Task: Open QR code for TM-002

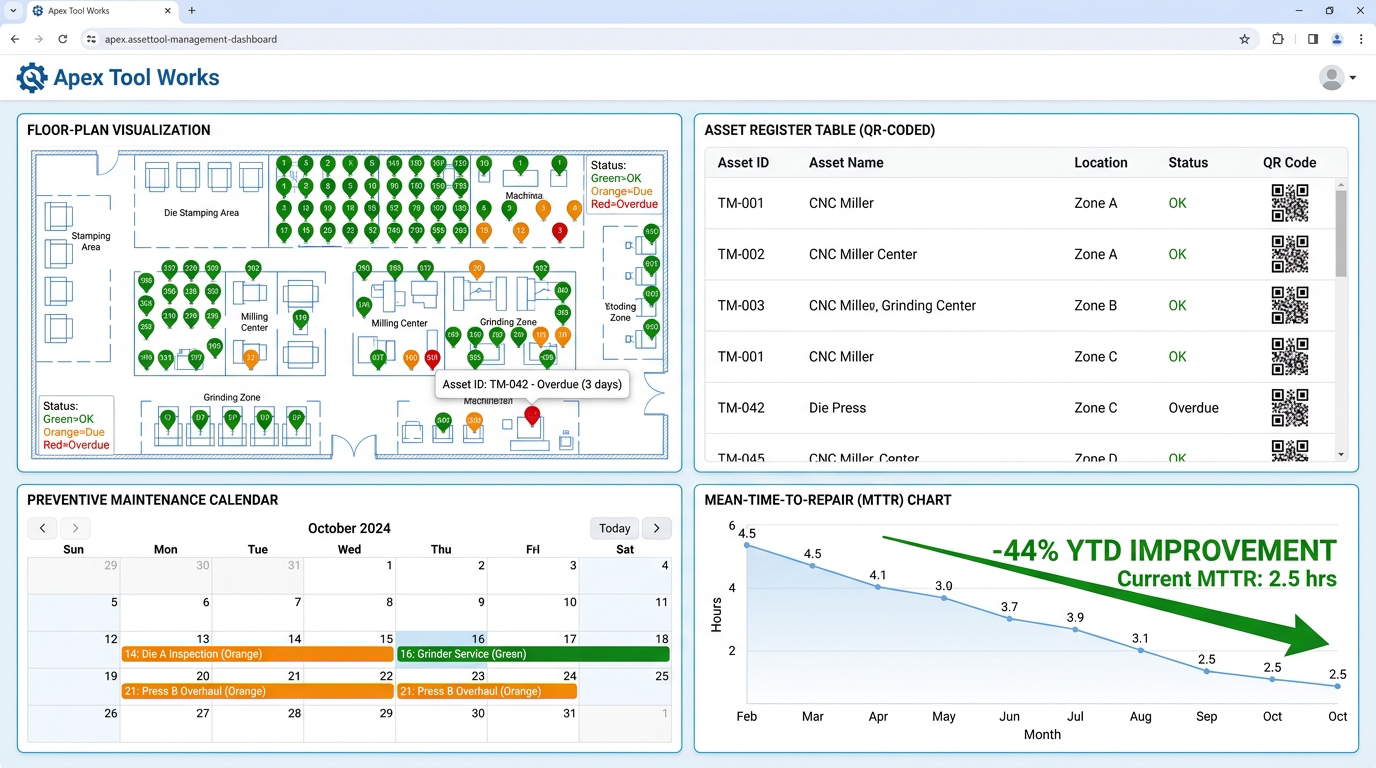Action: 1289,254
